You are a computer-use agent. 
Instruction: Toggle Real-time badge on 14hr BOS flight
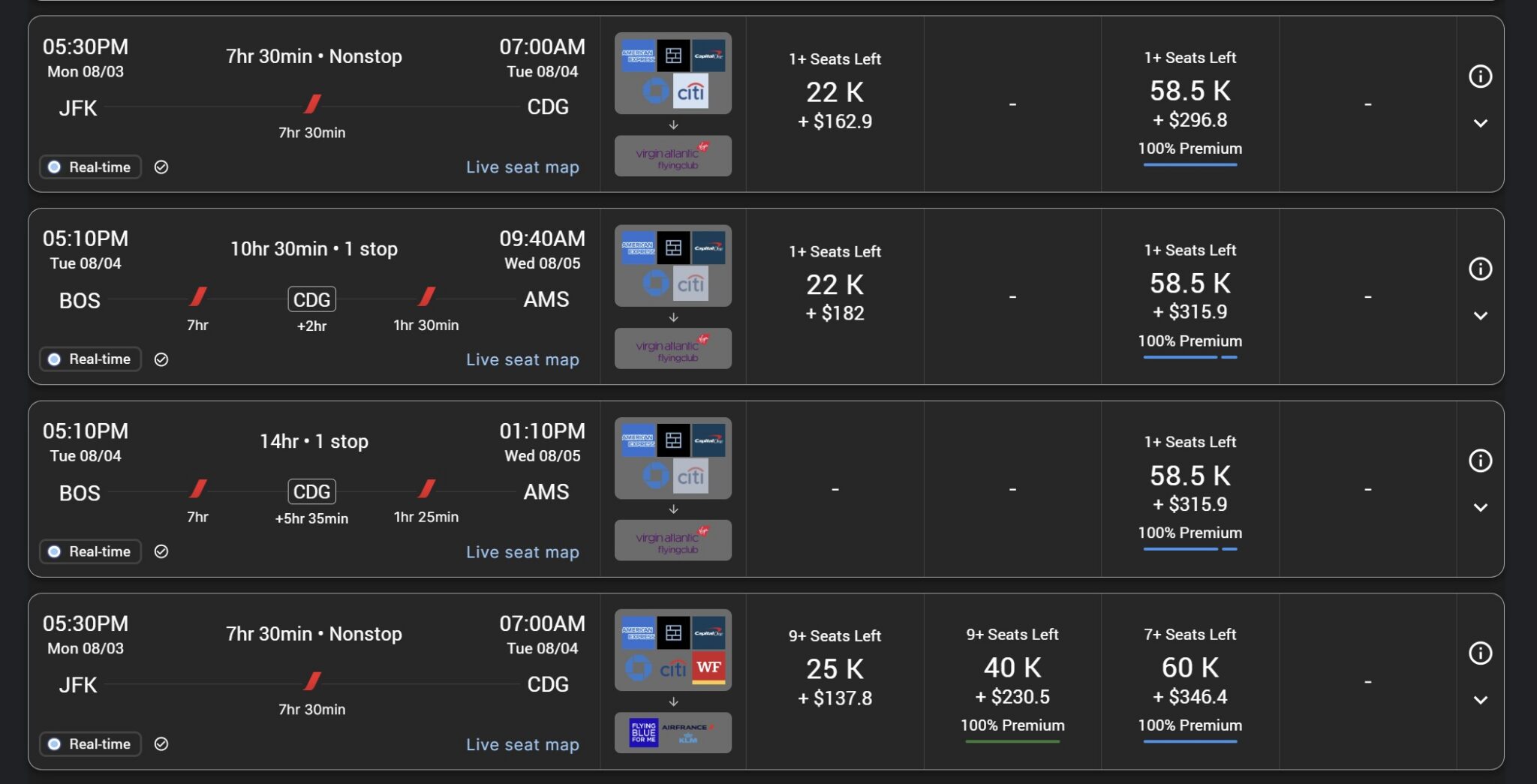[x=90, y=551]
